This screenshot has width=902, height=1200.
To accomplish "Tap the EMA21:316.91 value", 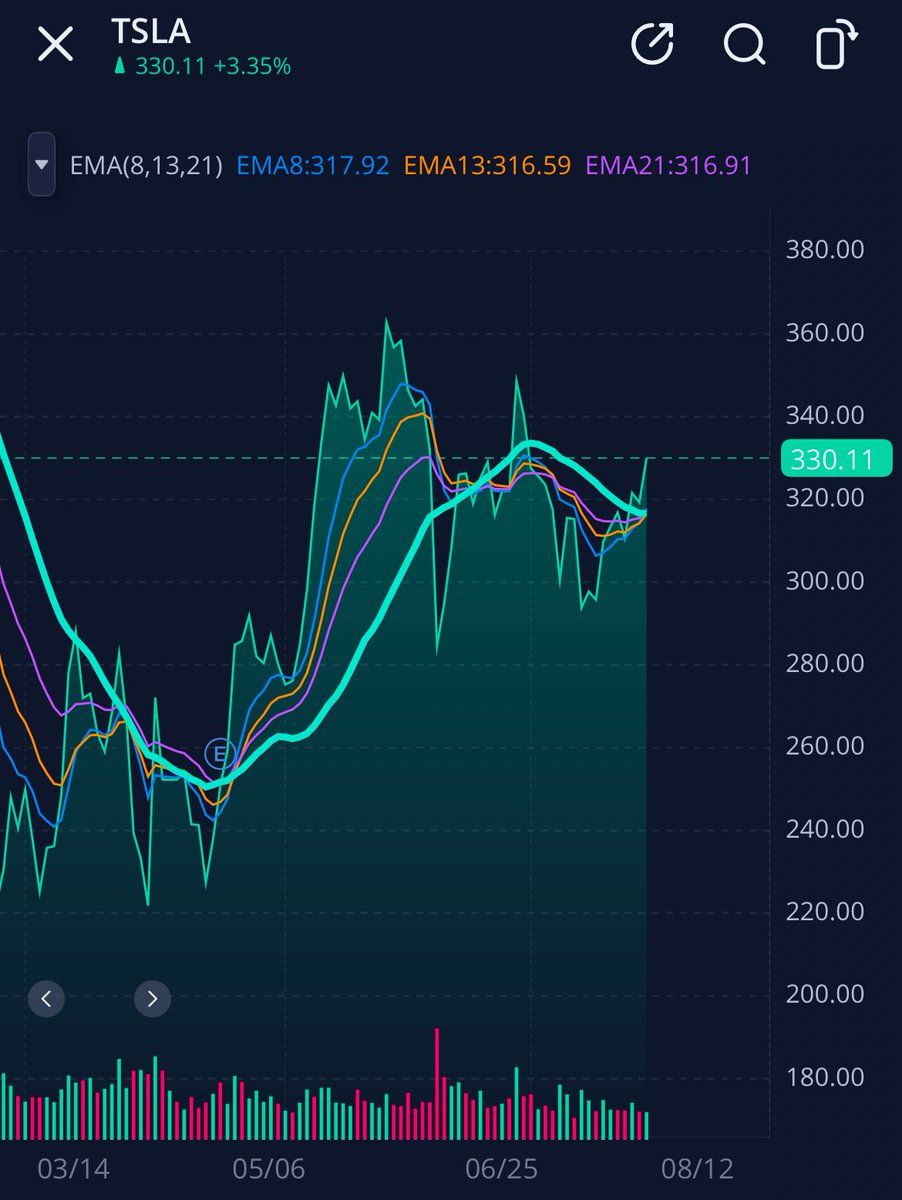I will point(668,165).
